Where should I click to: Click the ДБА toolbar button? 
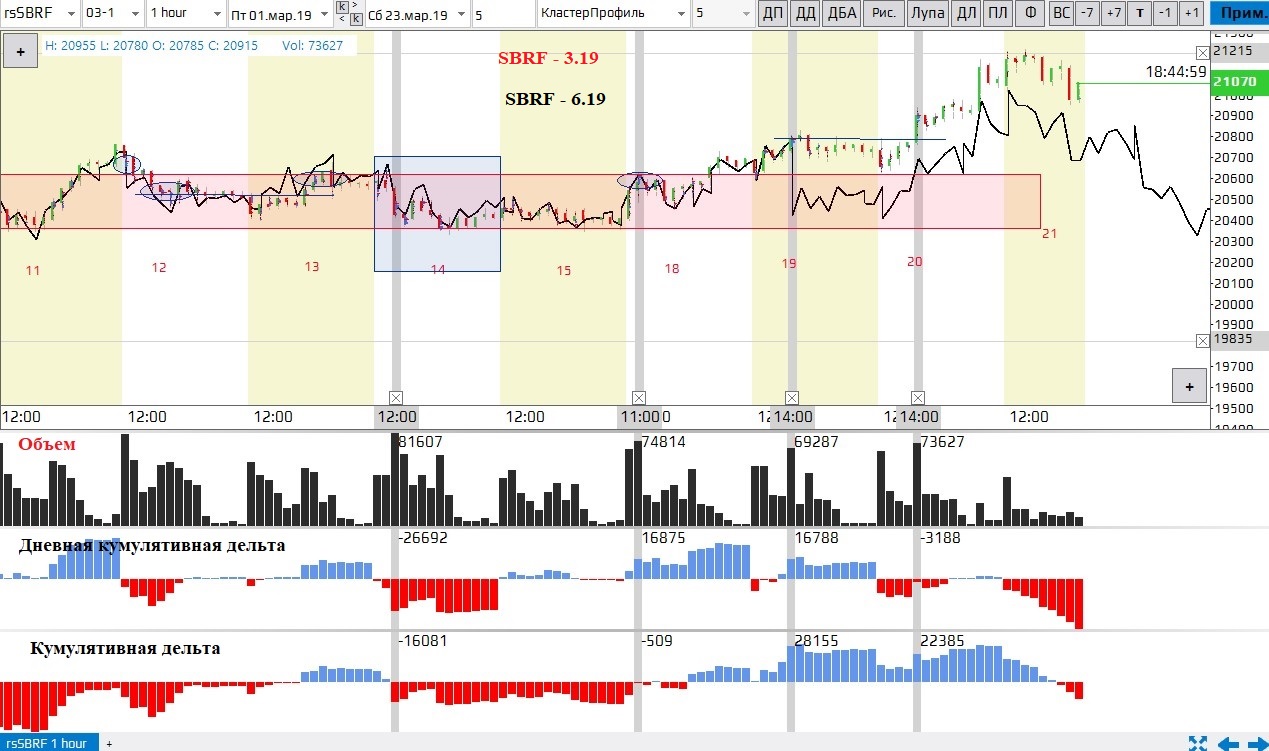842,14
